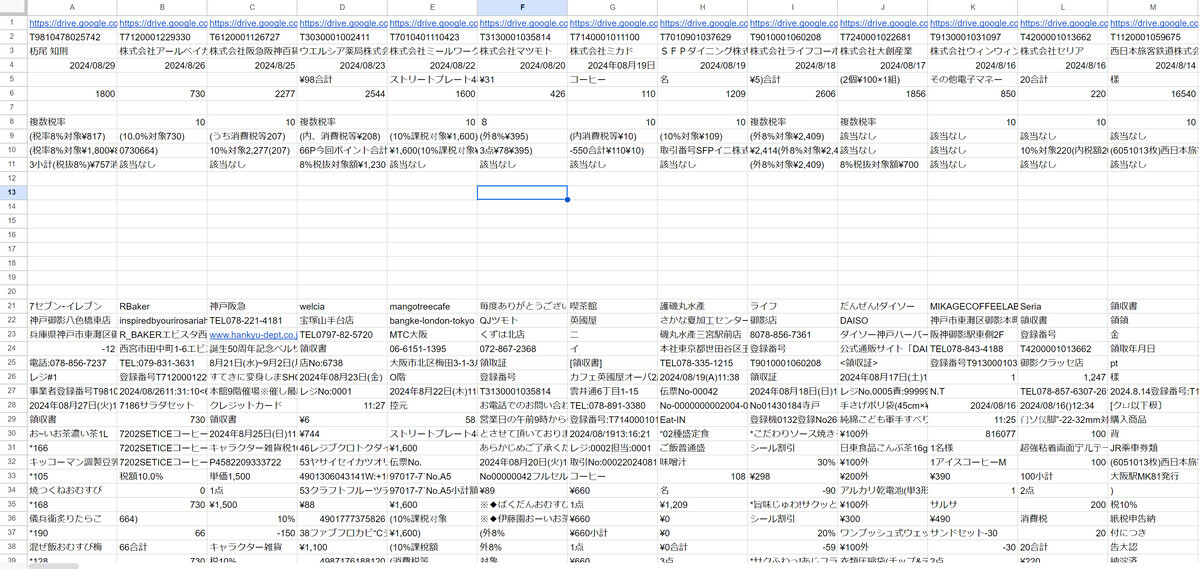
Task: Open the Drive link in cell H1
Action: click(702, 22)
